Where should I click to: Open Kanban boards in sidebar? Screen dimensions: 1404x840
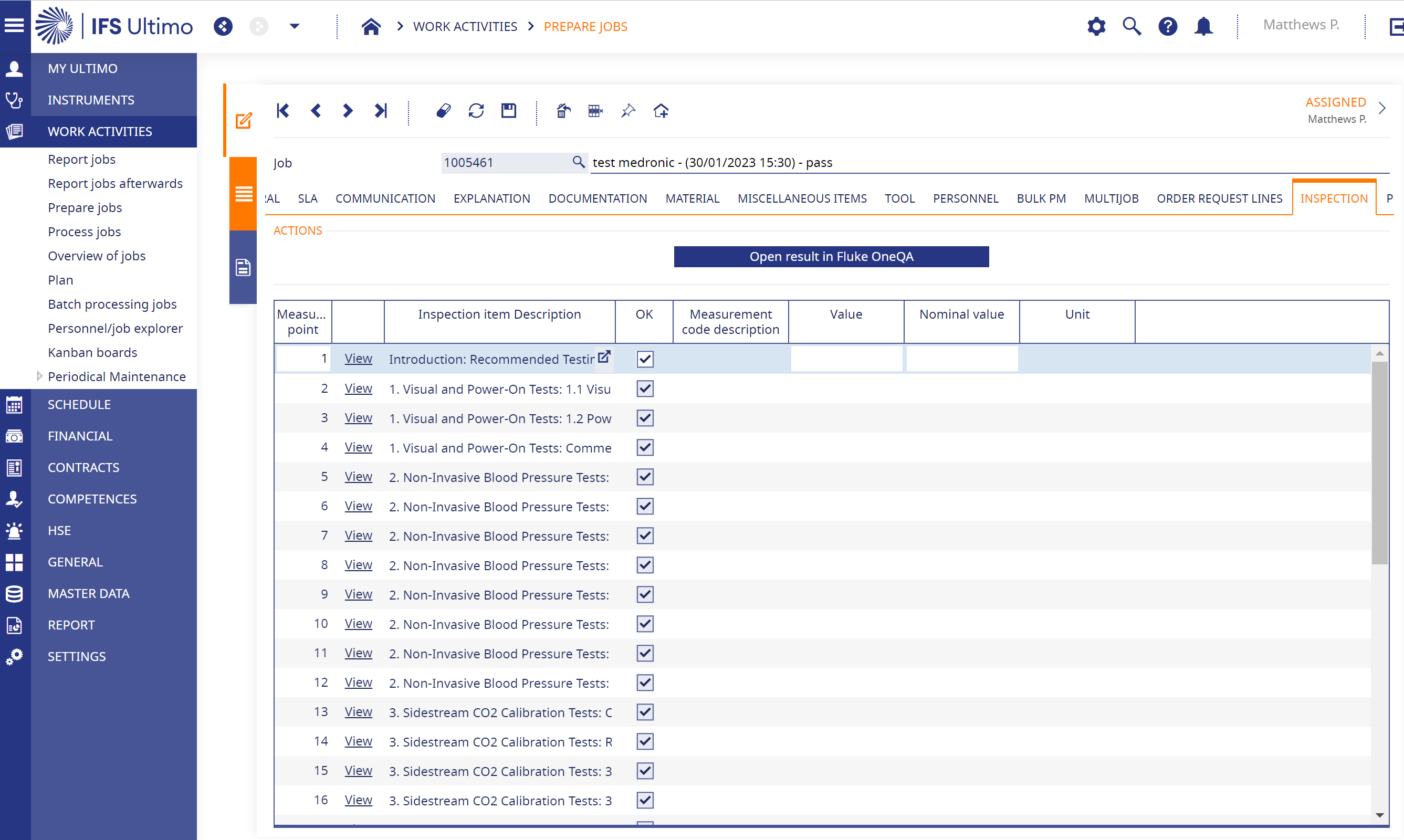click(93, 353)
